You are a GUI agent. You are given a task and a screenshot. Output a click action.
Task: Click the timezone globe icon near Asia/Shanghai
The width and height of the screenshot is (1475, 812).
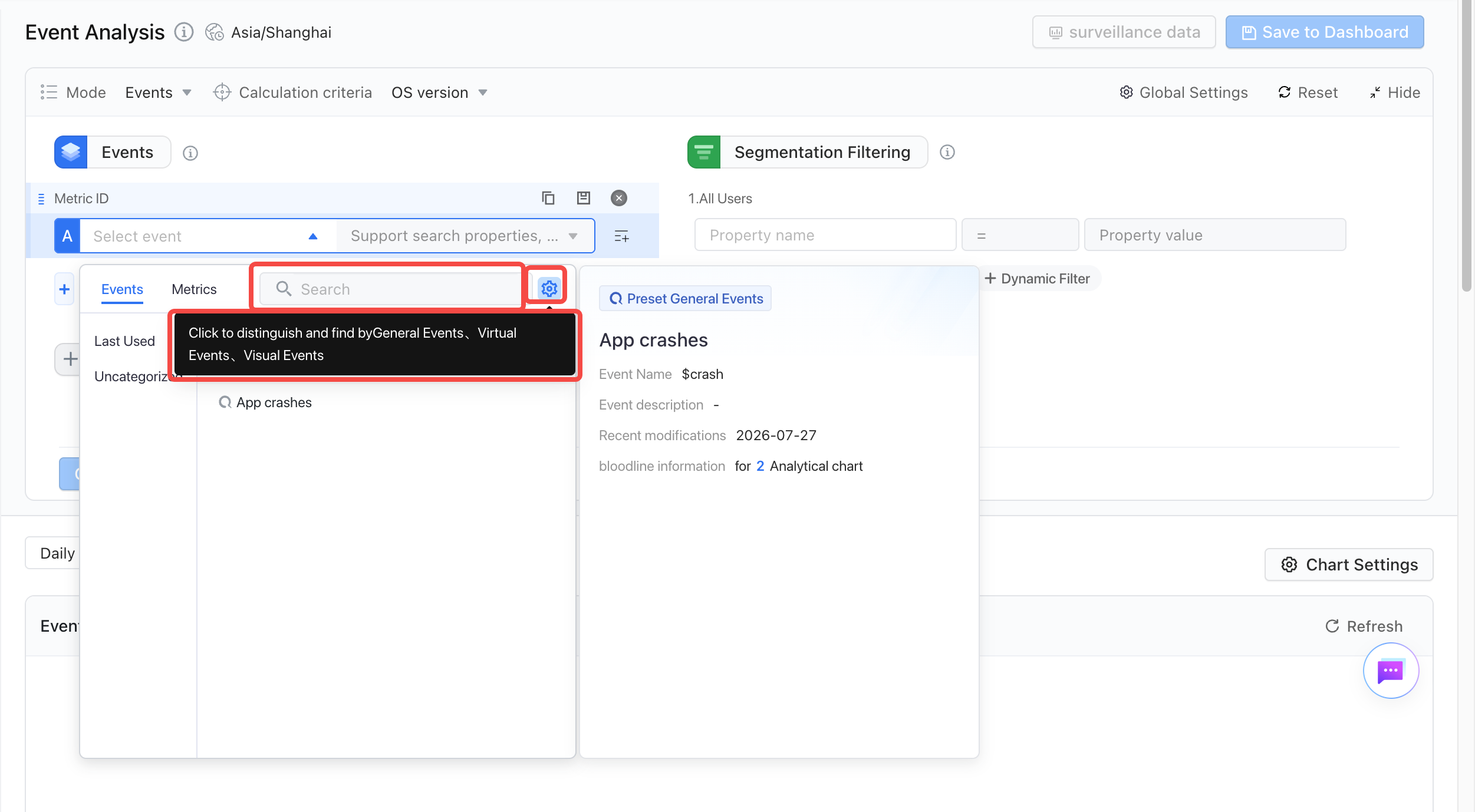[214, 32]
